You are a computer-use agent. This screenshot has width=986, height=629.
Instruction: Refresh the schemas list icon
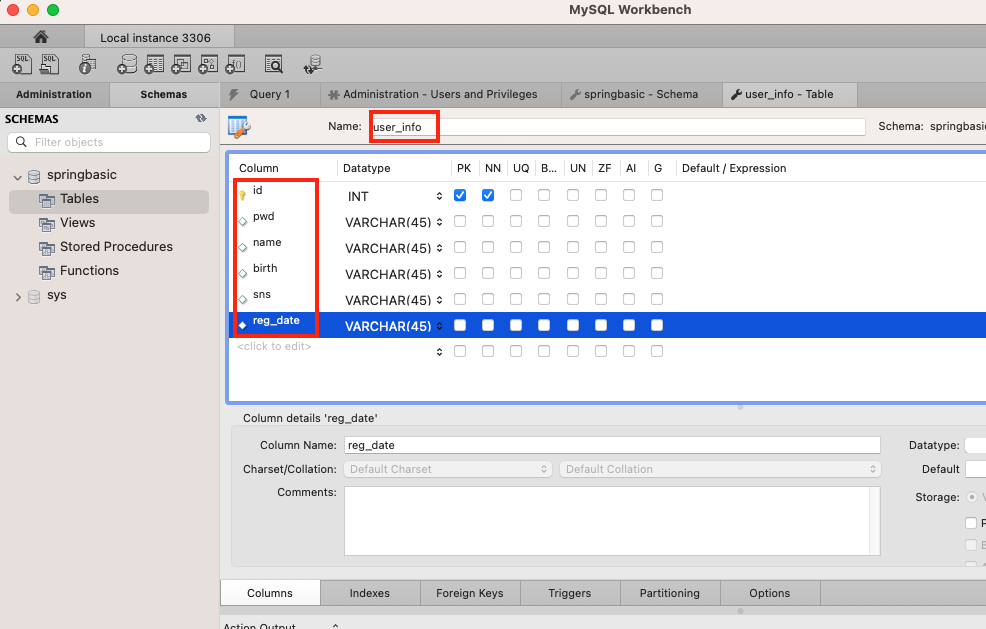[201, 118]
